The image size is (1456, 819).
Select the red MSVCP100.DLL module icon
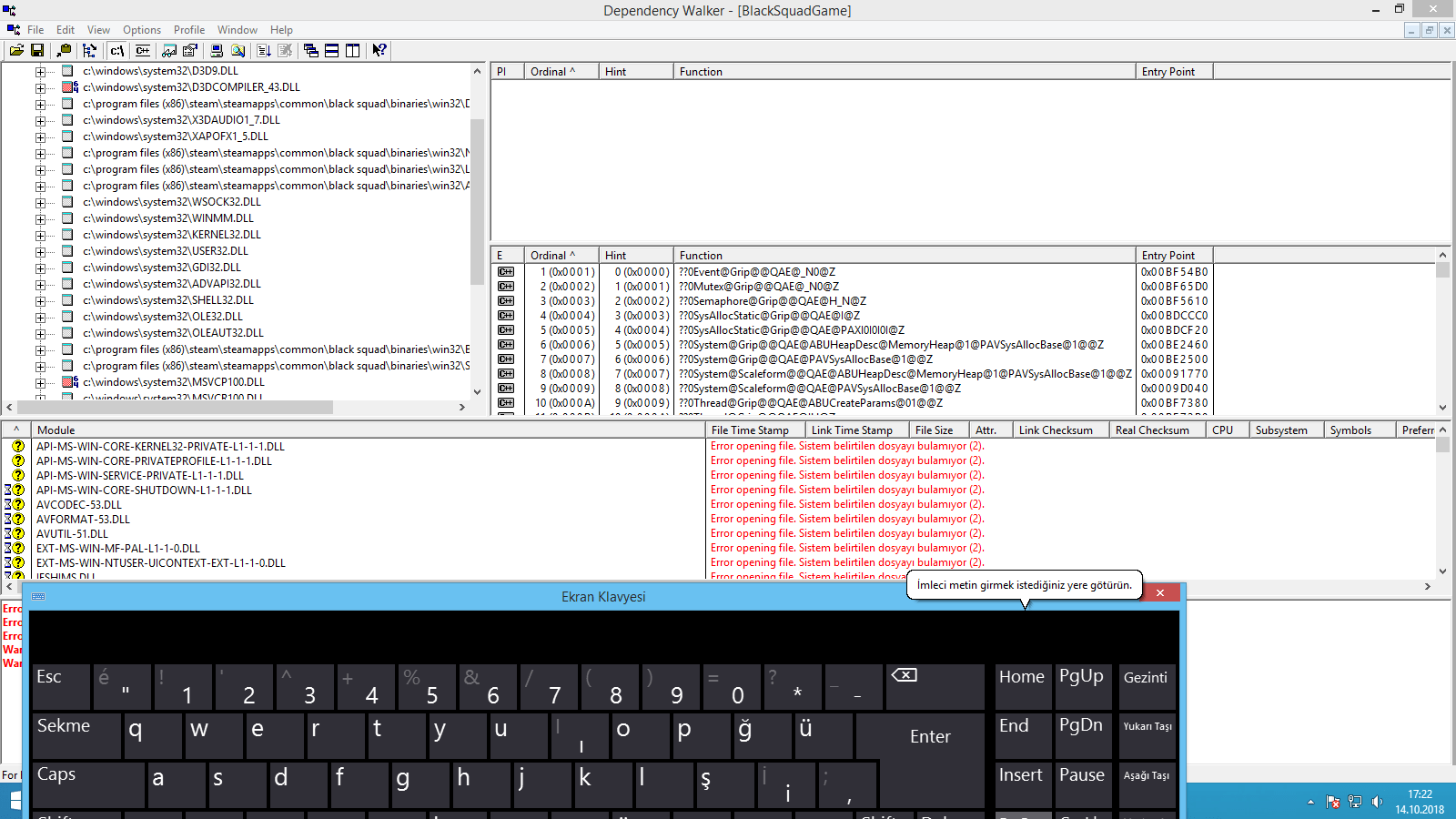pos(70,382)
